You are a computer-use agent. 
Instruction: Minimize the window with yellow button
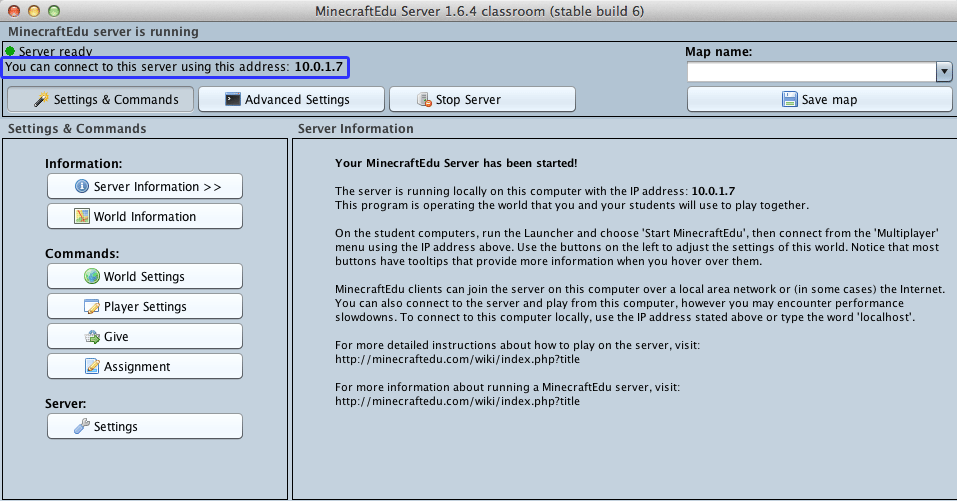click(34, 11)
